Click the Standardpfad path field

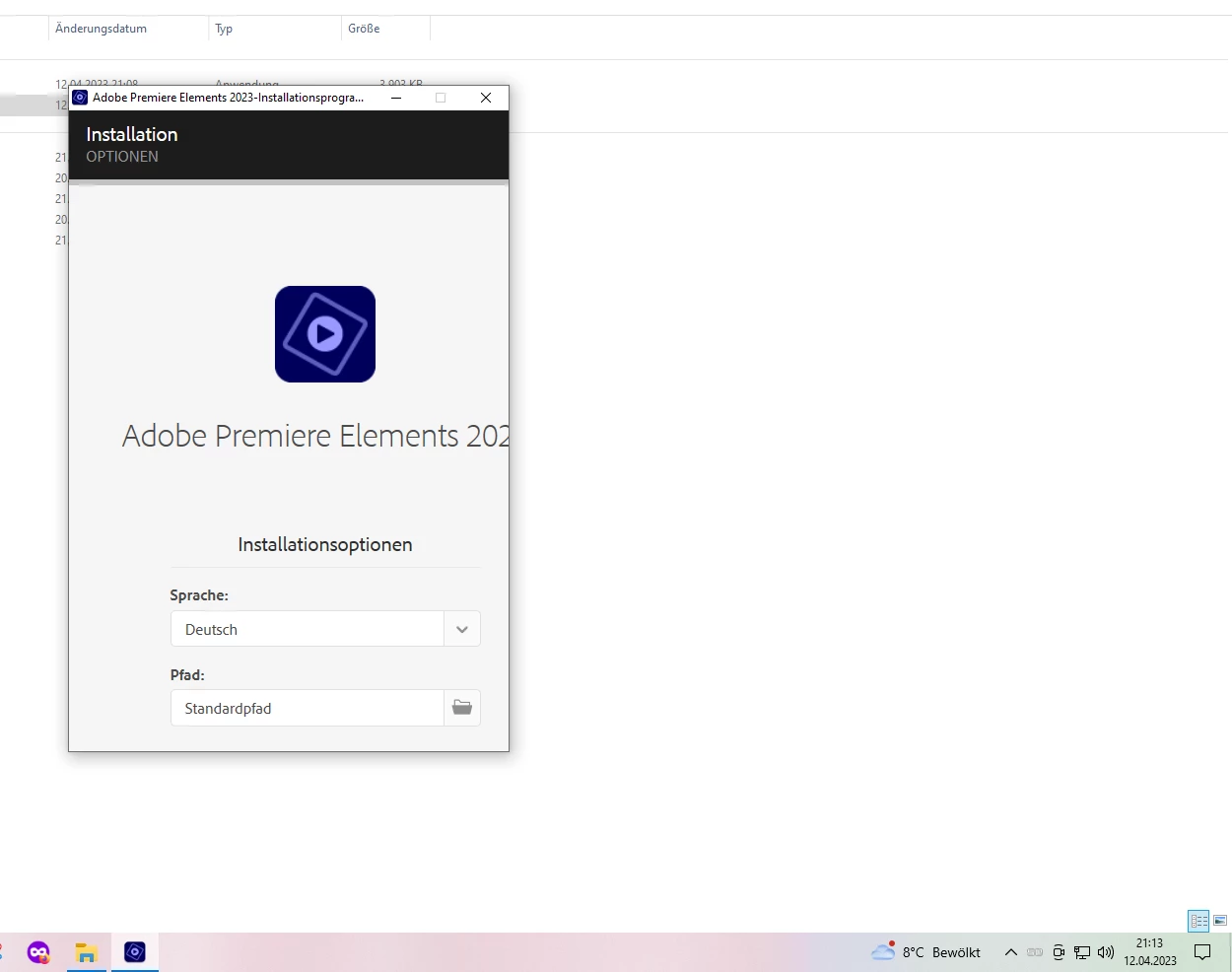pos(308,708)
